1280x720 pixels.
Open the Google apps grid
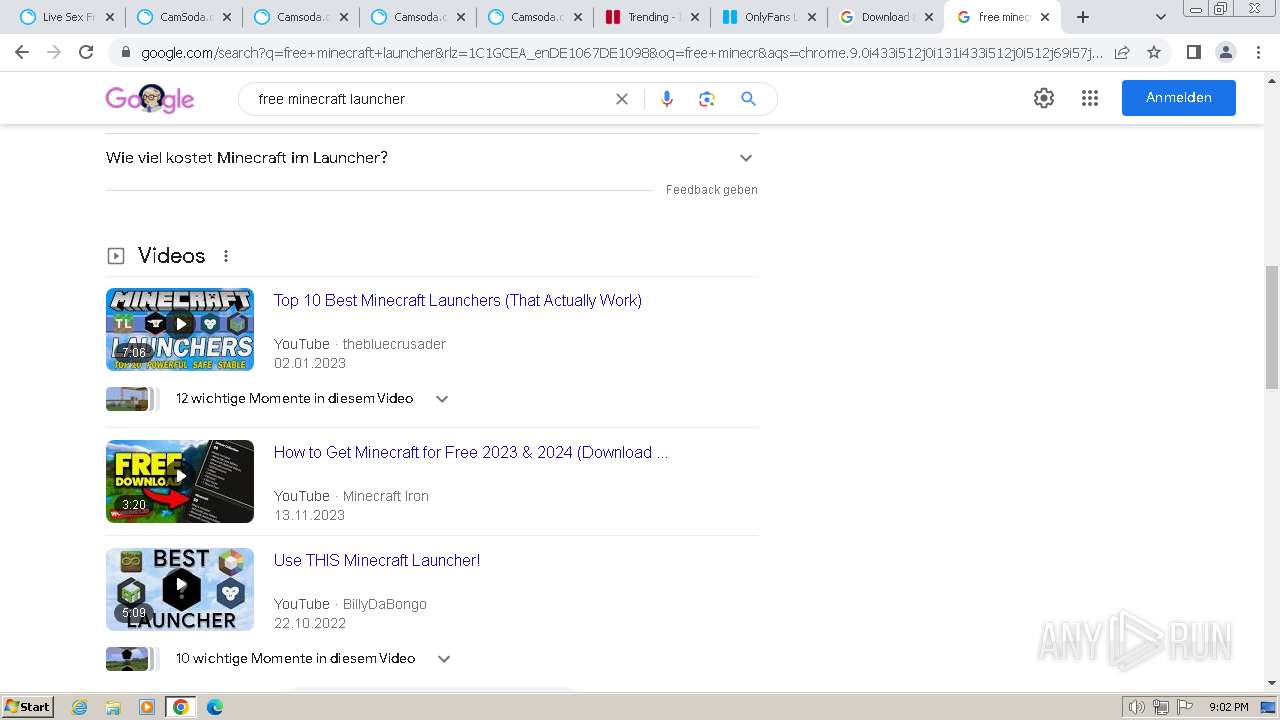[x=1090, y=98]
